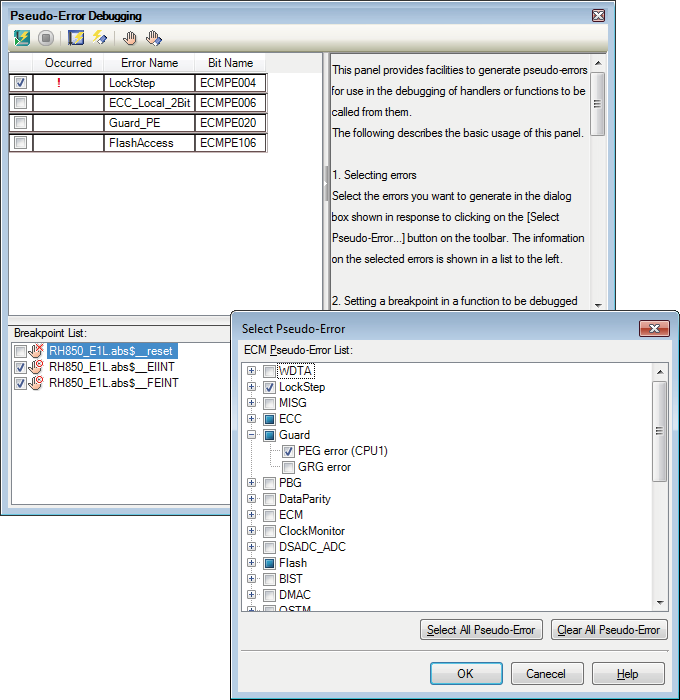Uncheck the LockStep row in error table

coord(21,83)
